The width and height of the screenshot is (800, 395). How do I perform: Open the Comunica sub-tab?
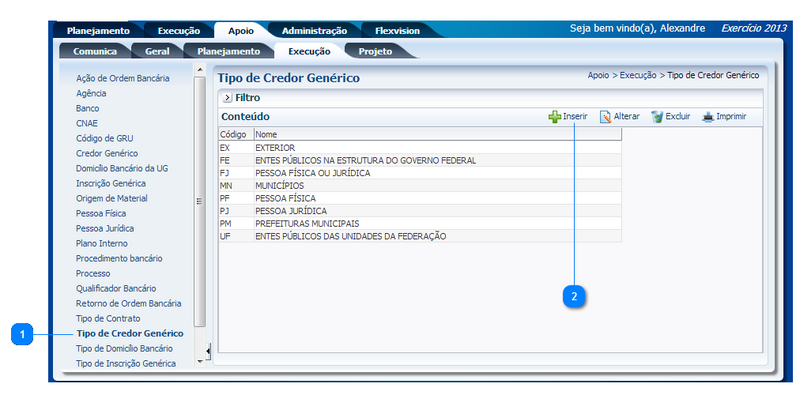95,52
